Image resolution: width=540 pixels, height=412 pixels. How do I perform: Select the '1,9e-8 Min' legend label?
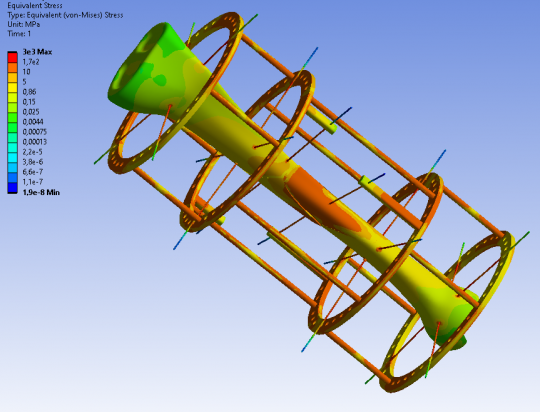[x=41, y=193]
